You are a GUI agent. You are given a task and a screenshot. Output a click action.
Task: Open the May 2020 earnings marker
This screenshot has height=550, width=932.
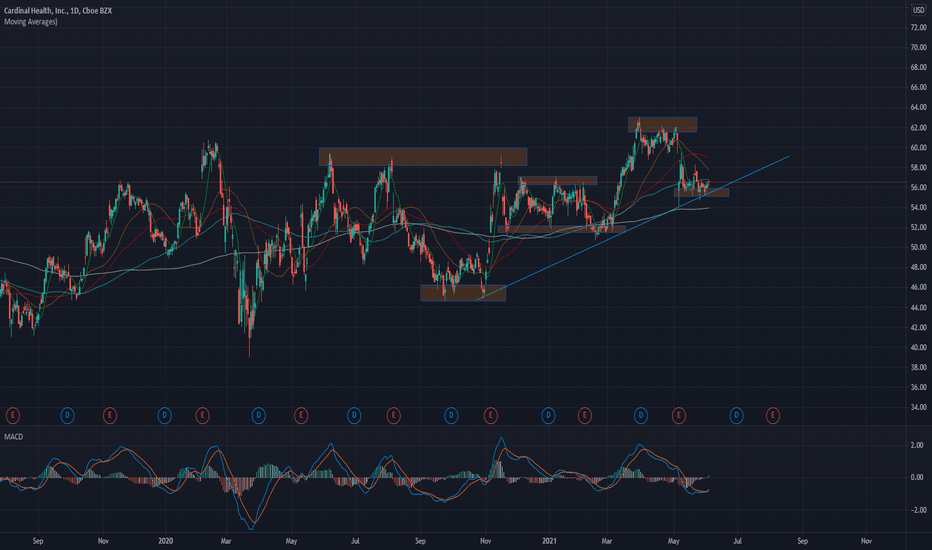[301, 415]
